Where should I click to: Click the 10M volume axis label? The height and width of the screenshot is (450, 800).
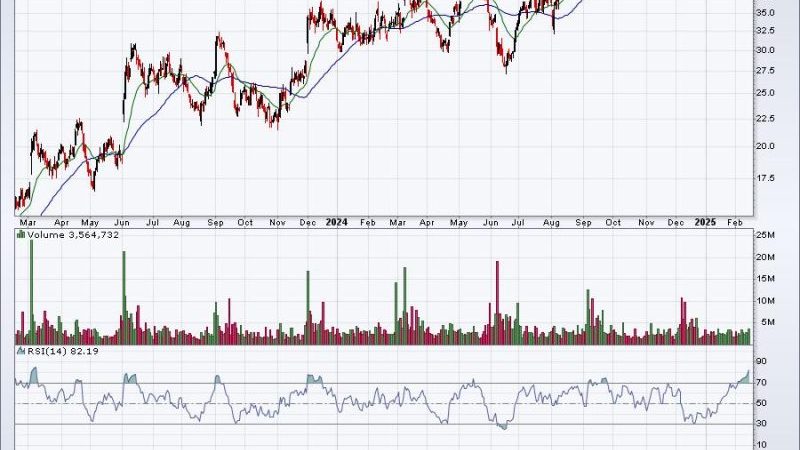[x=766, y=301]
